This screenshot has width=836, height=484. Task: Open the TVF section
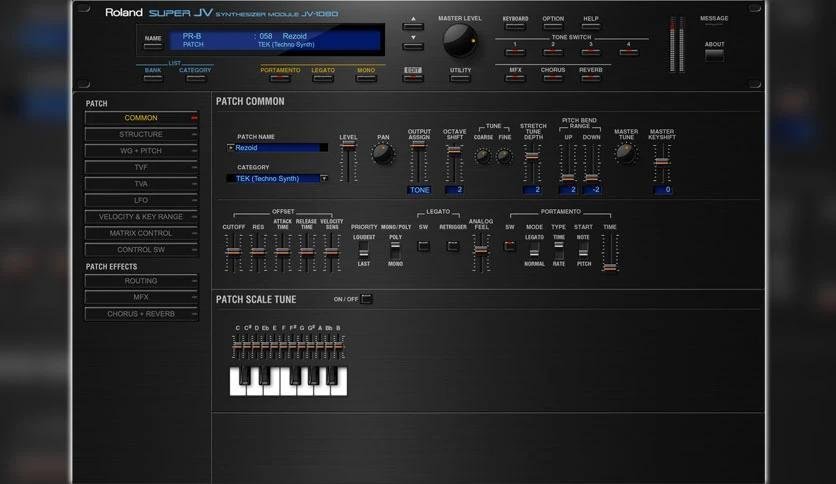click(141, 167)
